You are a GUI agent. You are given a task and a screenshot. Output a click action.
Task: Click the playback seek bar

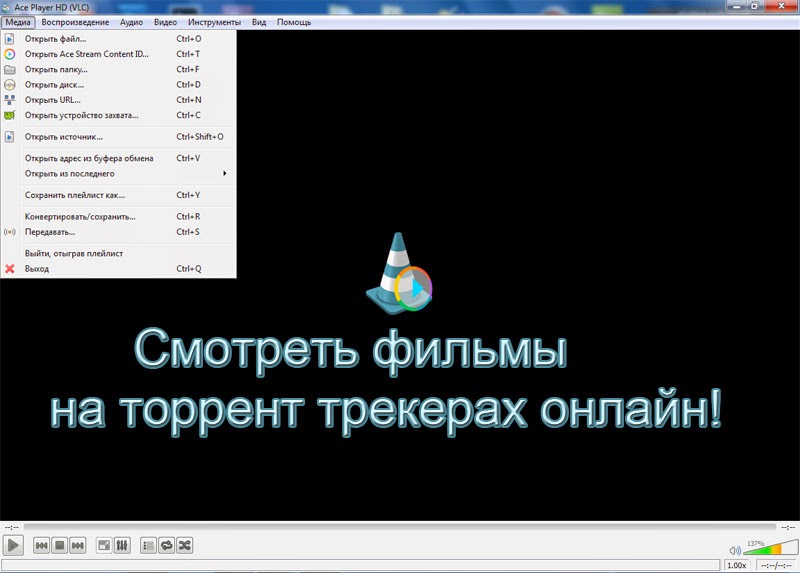pyautogui.click(x=399, y=527)
